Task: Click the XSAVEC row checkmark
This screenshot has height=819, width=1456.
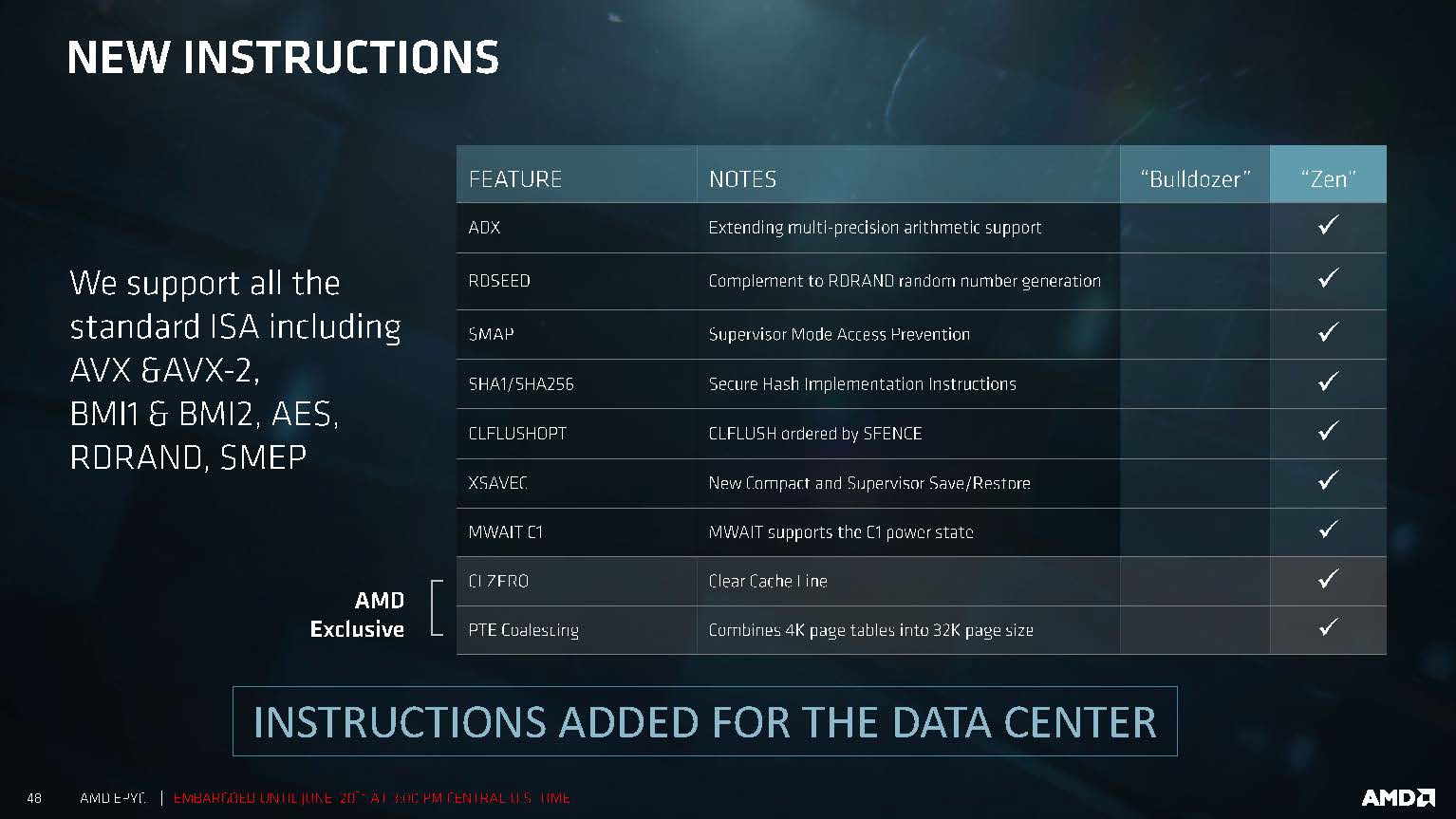Action: click(1329, 480)
